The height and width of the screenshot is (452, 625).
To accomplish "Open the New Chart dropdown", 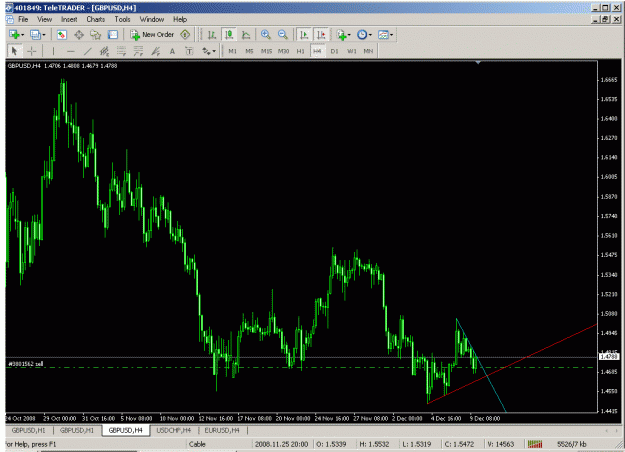I will pyautogui.click(x=16, y=35).
